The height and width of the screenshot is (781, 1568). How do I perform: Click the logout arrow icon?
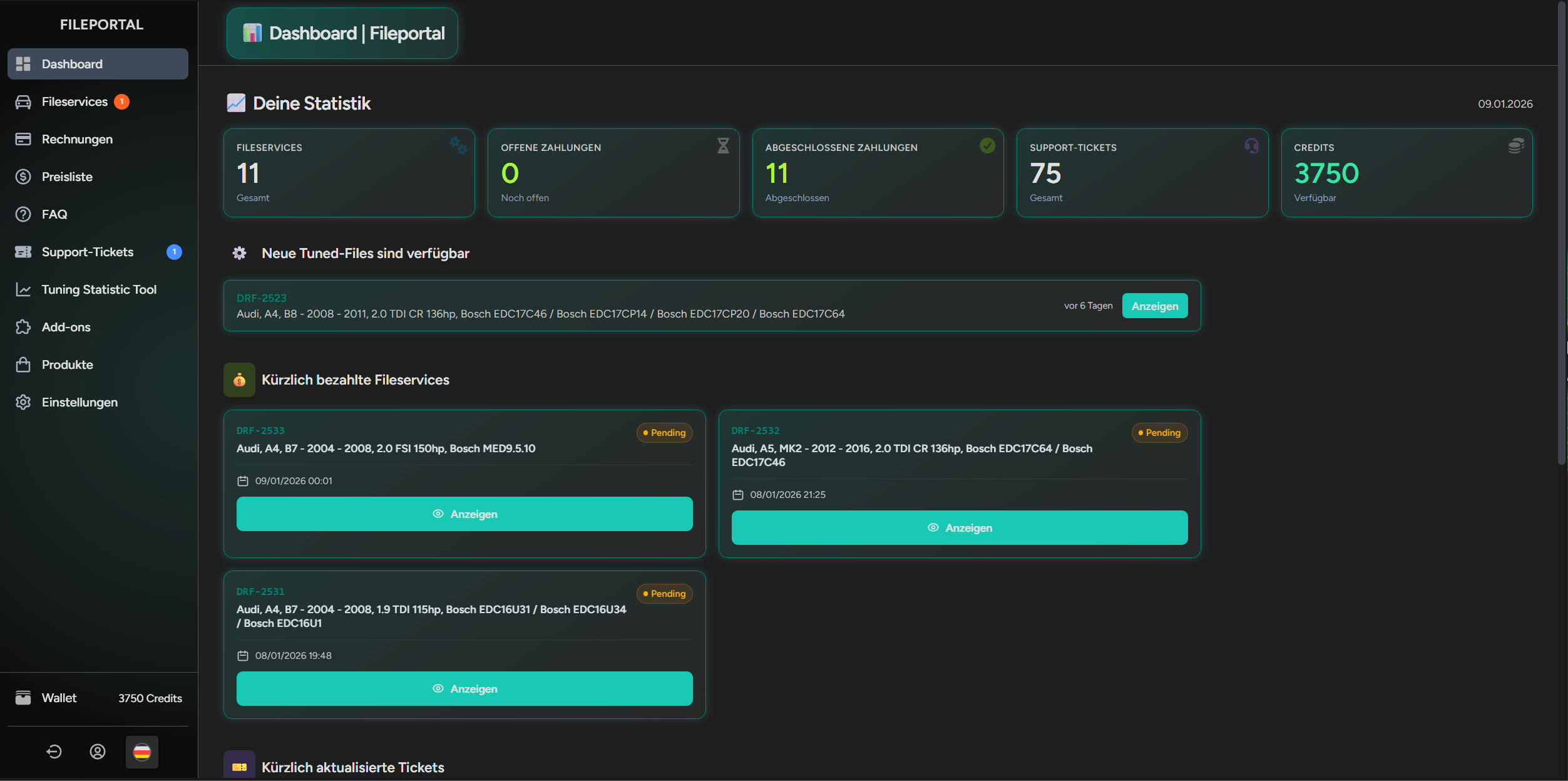point(54,752)
